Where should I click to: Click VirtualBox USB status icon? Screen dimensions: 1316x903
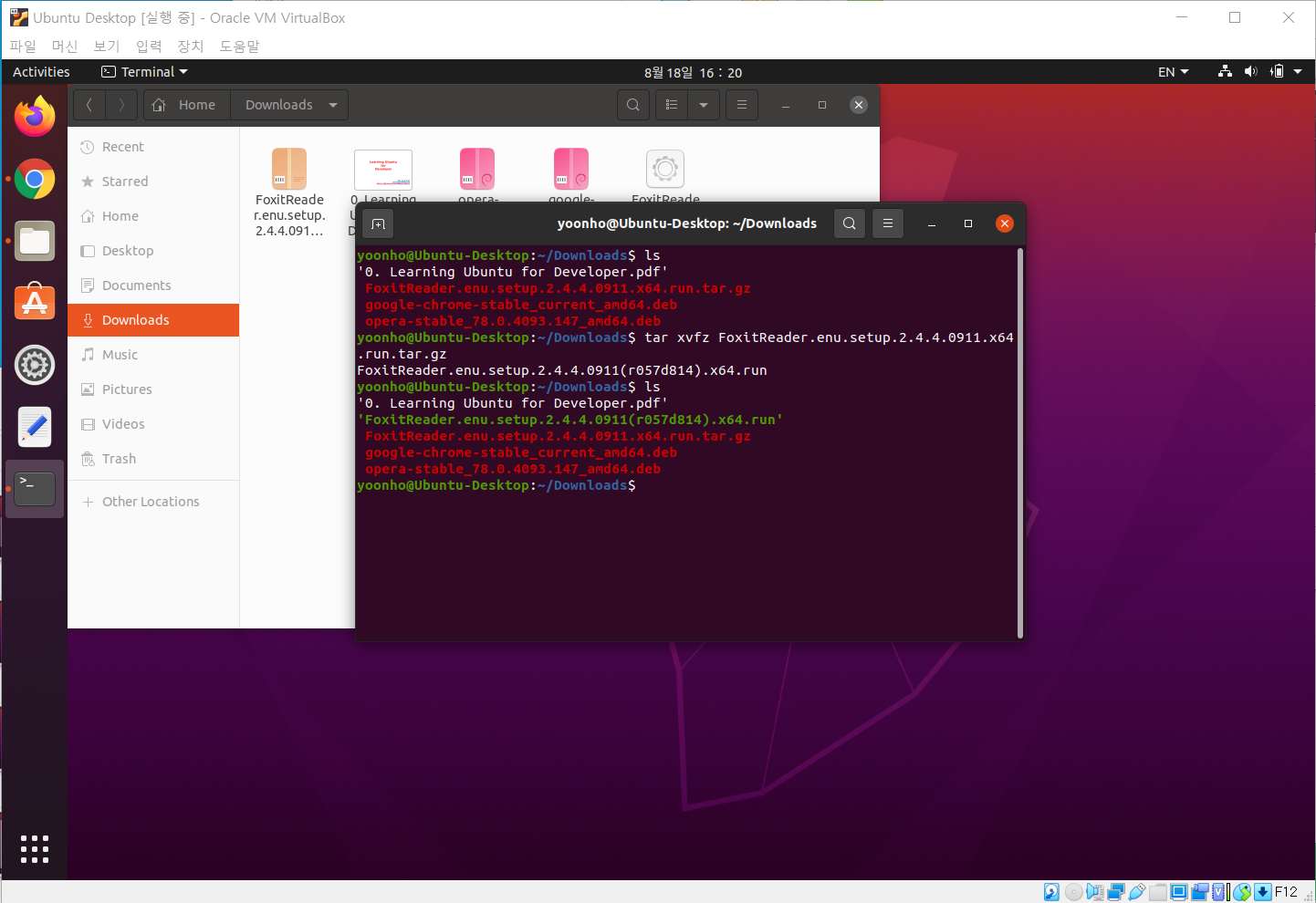click(1136, 892)
